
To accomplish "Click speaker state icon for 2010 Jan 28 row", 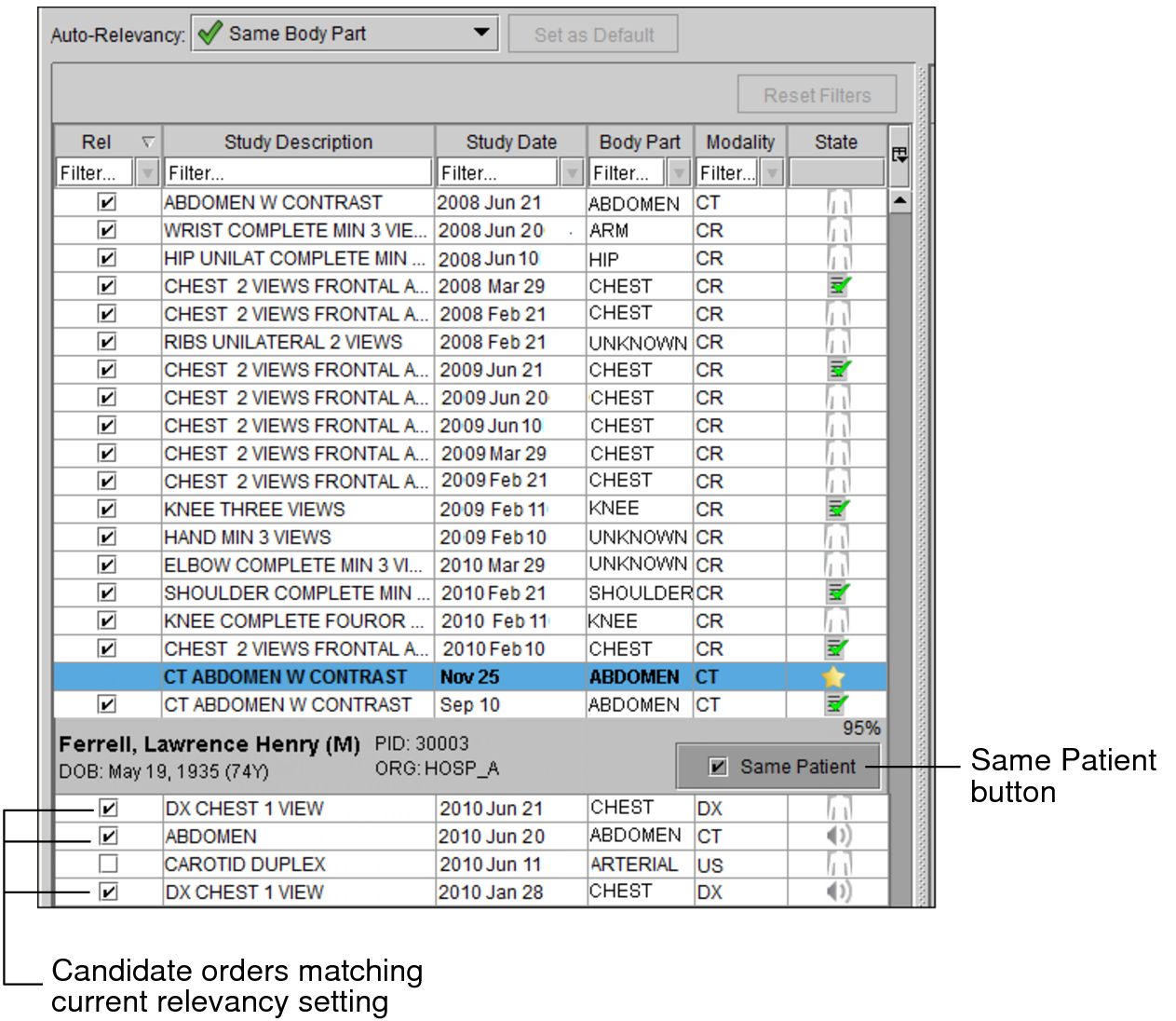I will [838, 892].
